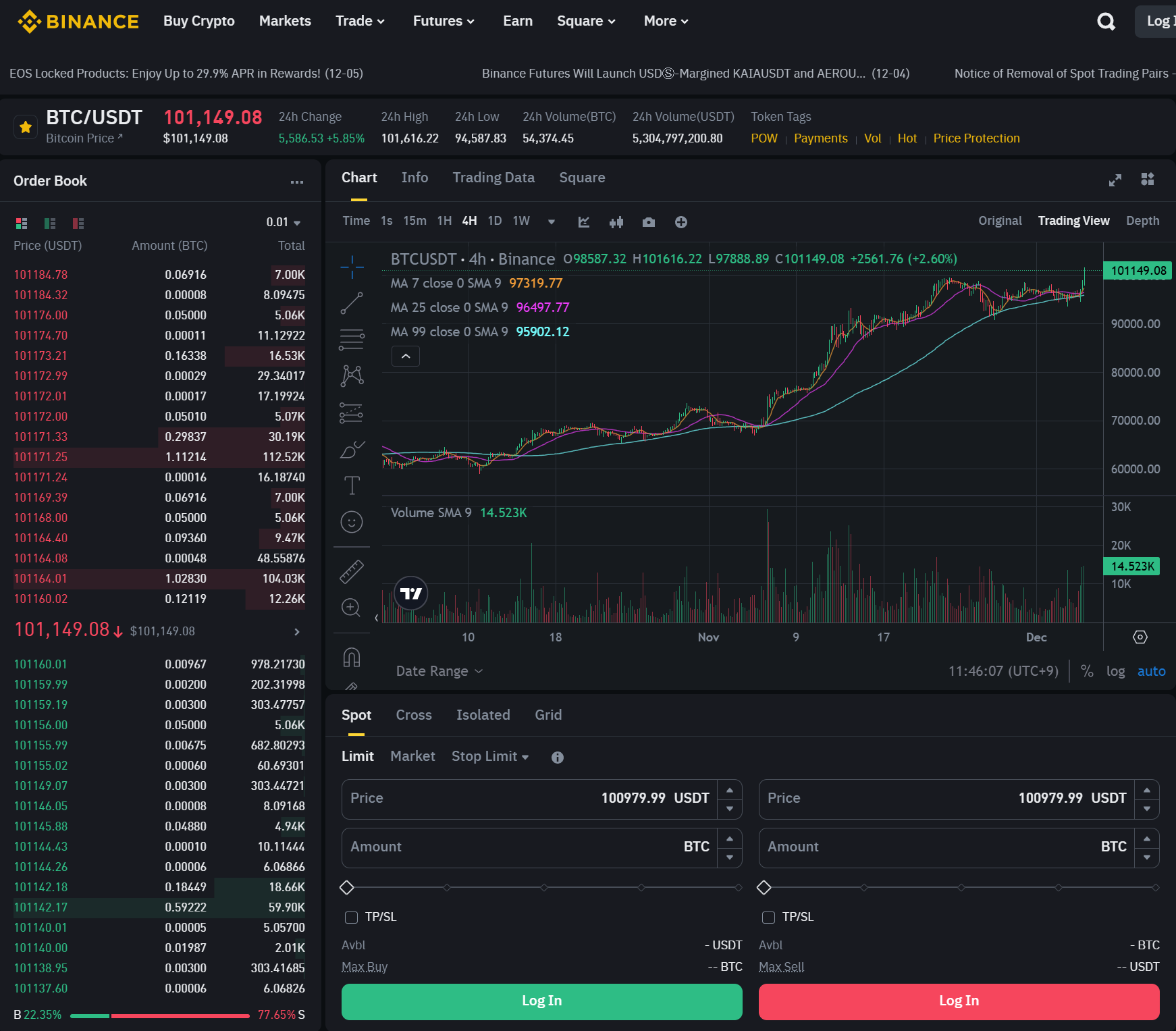Open the Date Range dropdown
Image resolution: width=1176 pixels, height=1031 pixels.
[439, 671]
